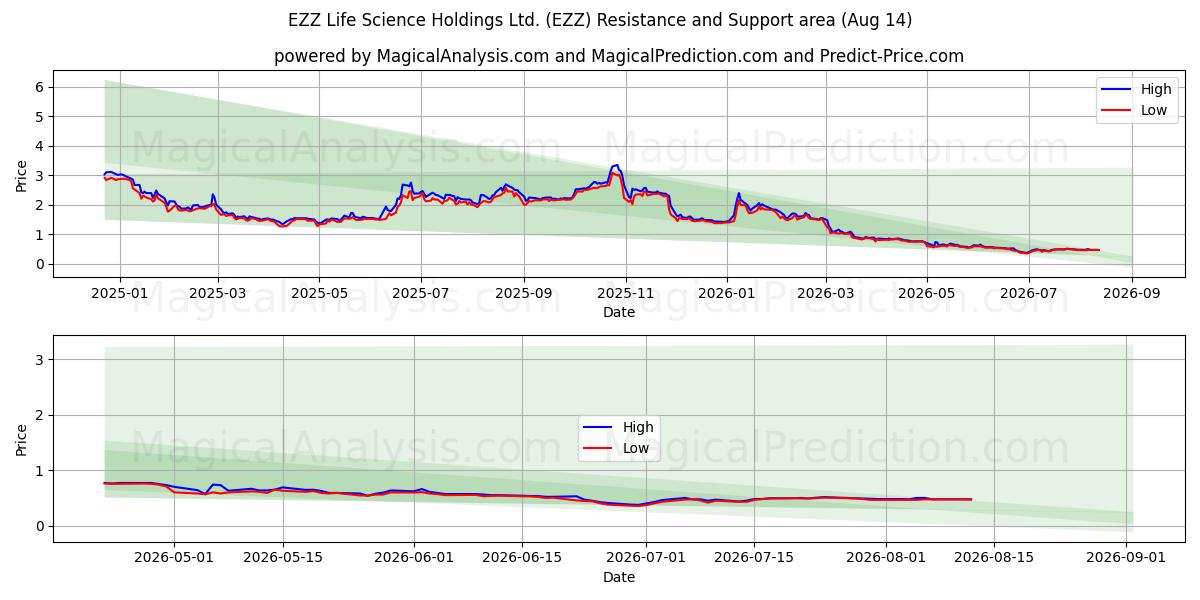The width and height of the screenshot is (1200, 600).
Task: Click the '6' y-axis value on top chart
Action: [x=41, y=87]
